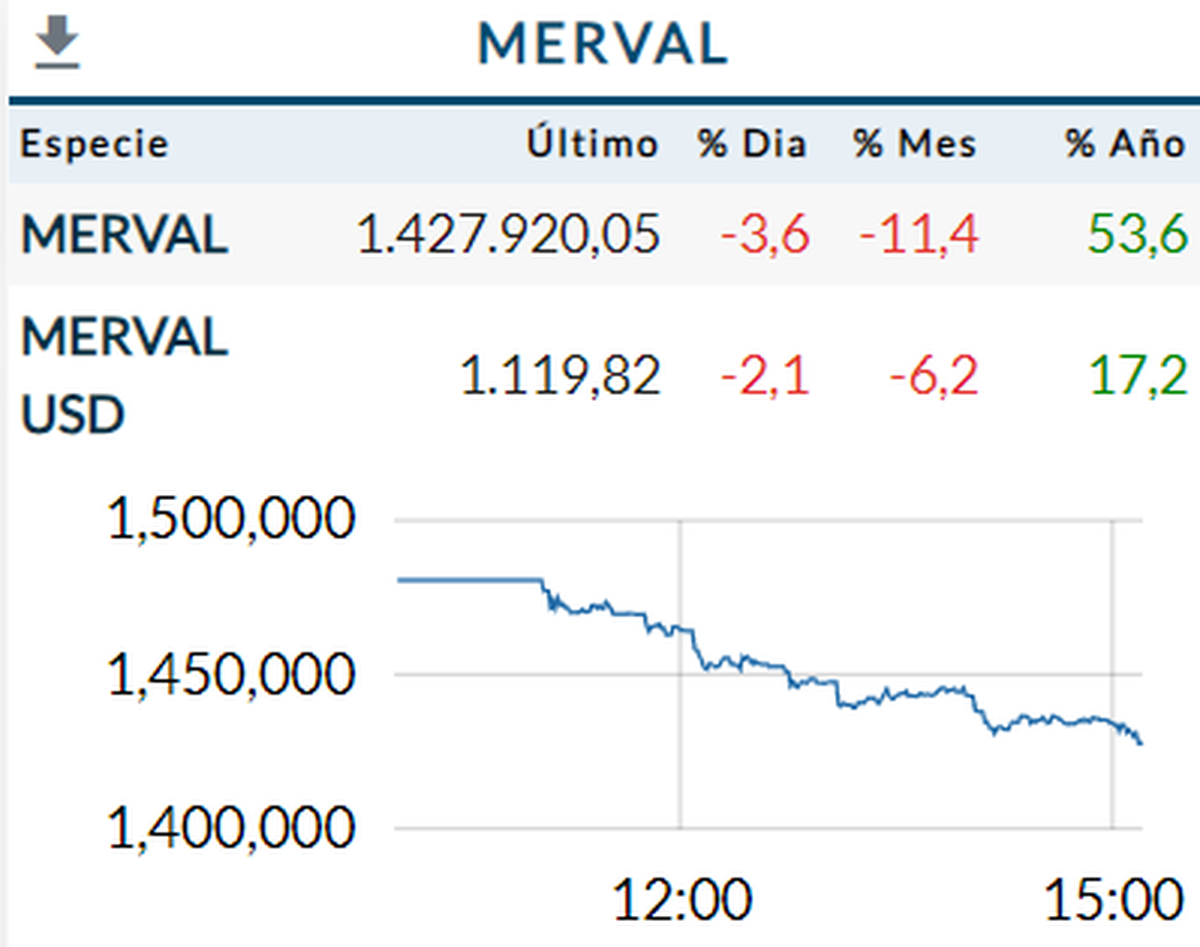This screenshot has height=947, width=1200.
Task: Open the MERVAL USD species link
Action: click(x=125, y=375)
